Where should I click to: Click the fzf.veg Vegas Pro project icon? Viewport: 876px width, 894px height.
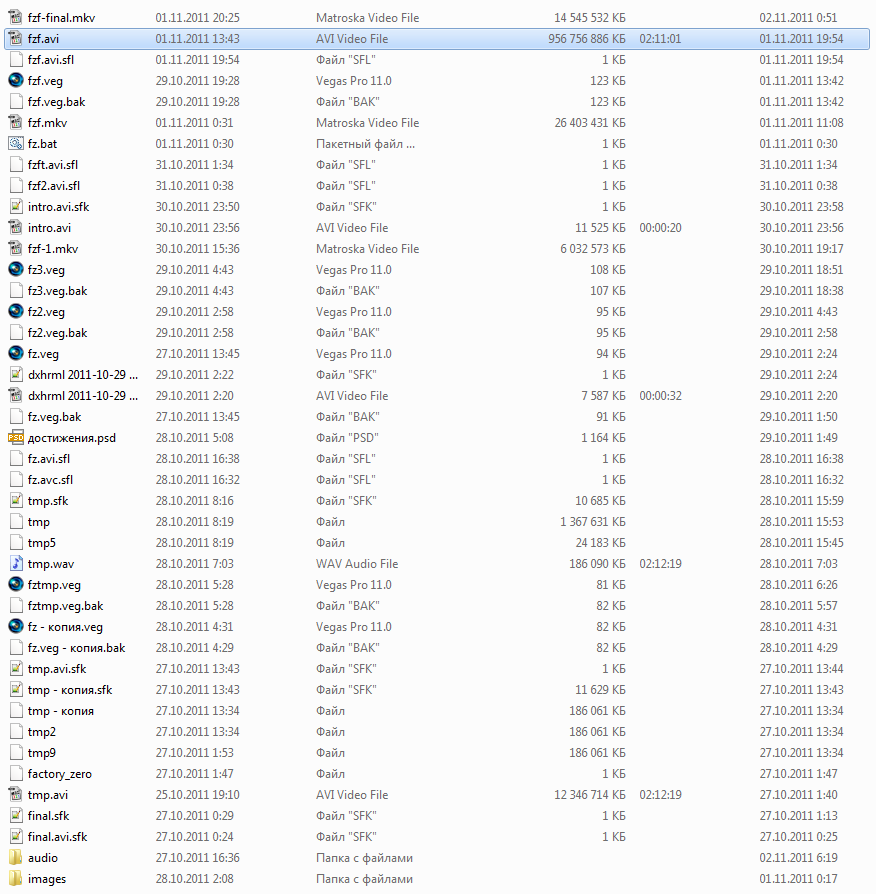click(x=16, y=80)
